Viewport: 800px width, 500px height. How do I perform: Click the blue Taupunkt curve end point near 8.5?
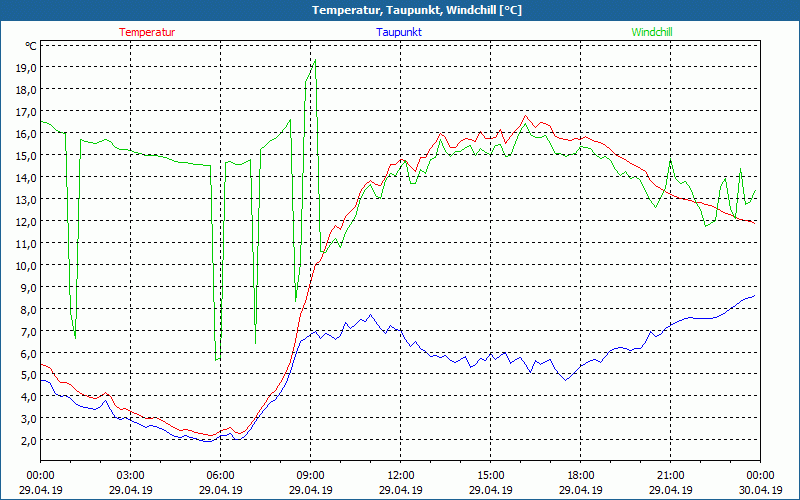pyautogui.click(x=755, y=295)
